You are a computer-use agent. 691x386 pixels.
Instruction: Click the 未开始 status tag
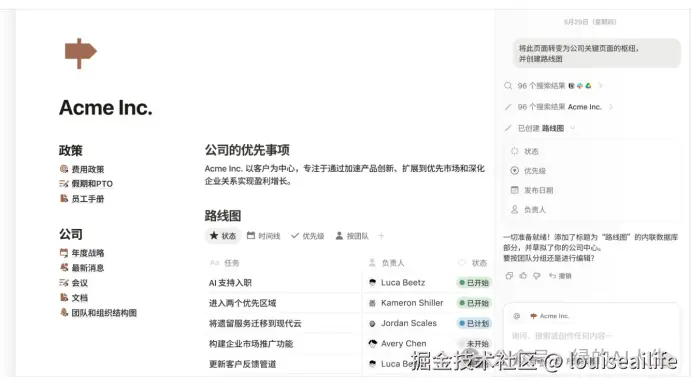[474, 344]
